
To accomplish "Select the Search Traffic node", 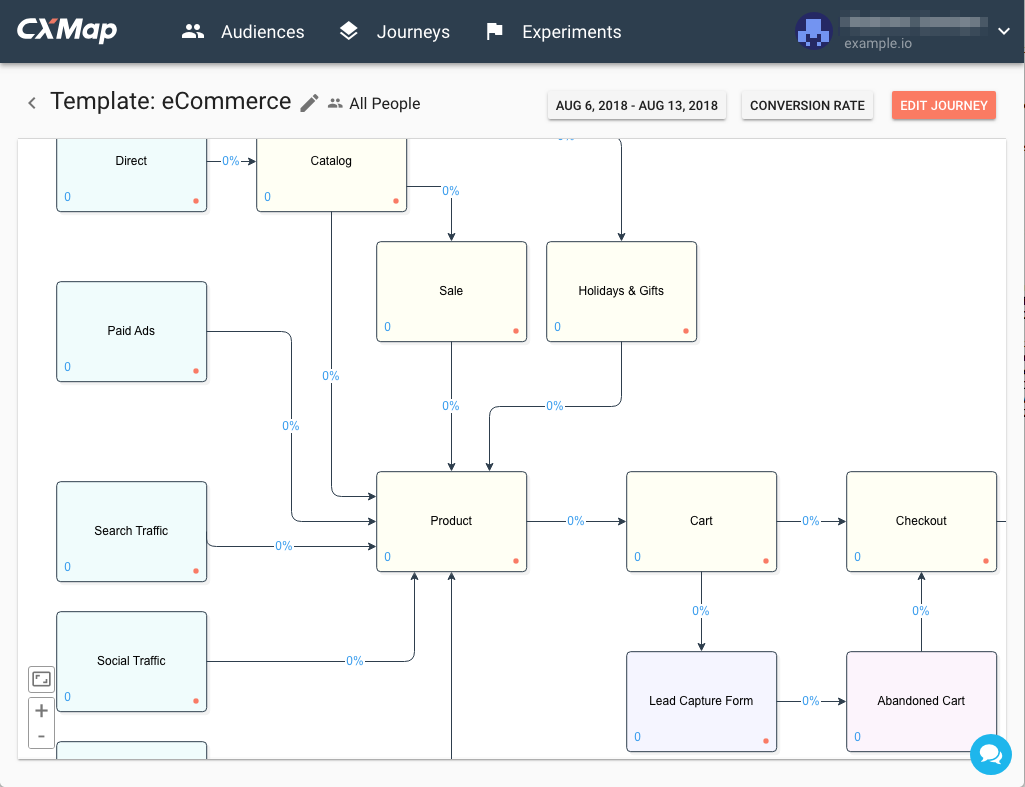I will pyautogui.click(x=131, y=531).
